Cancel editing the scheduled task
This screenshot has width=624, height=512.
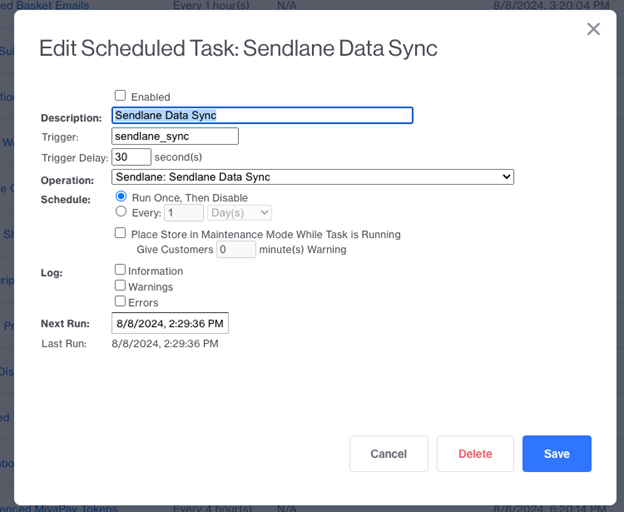point(388,454)
